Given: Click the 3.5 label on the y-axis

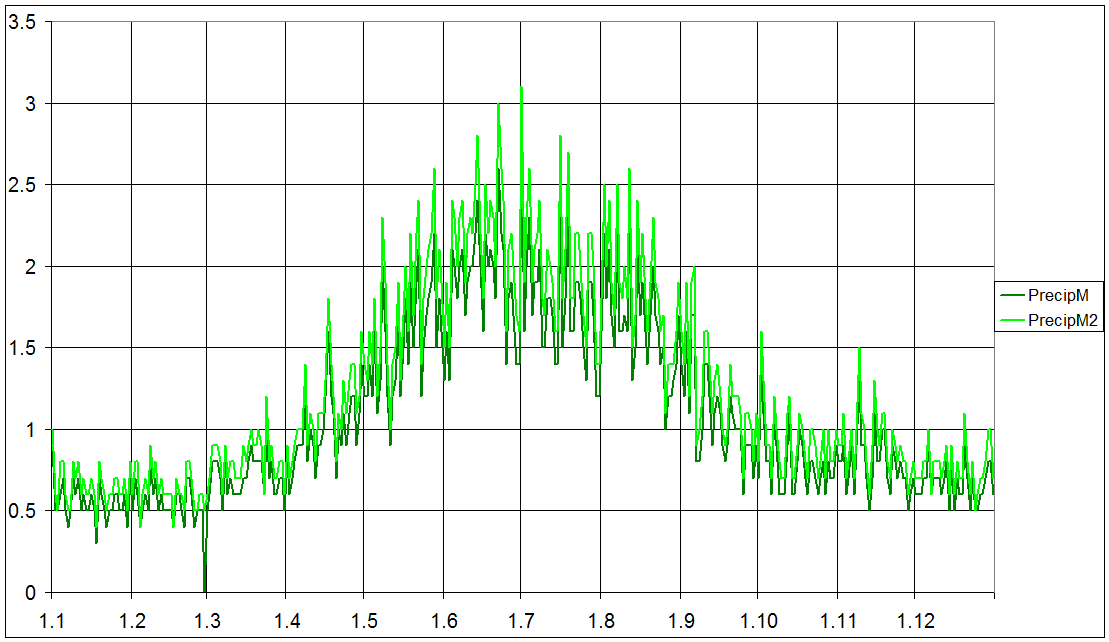Looking at the screenshot, I should 22,22.
